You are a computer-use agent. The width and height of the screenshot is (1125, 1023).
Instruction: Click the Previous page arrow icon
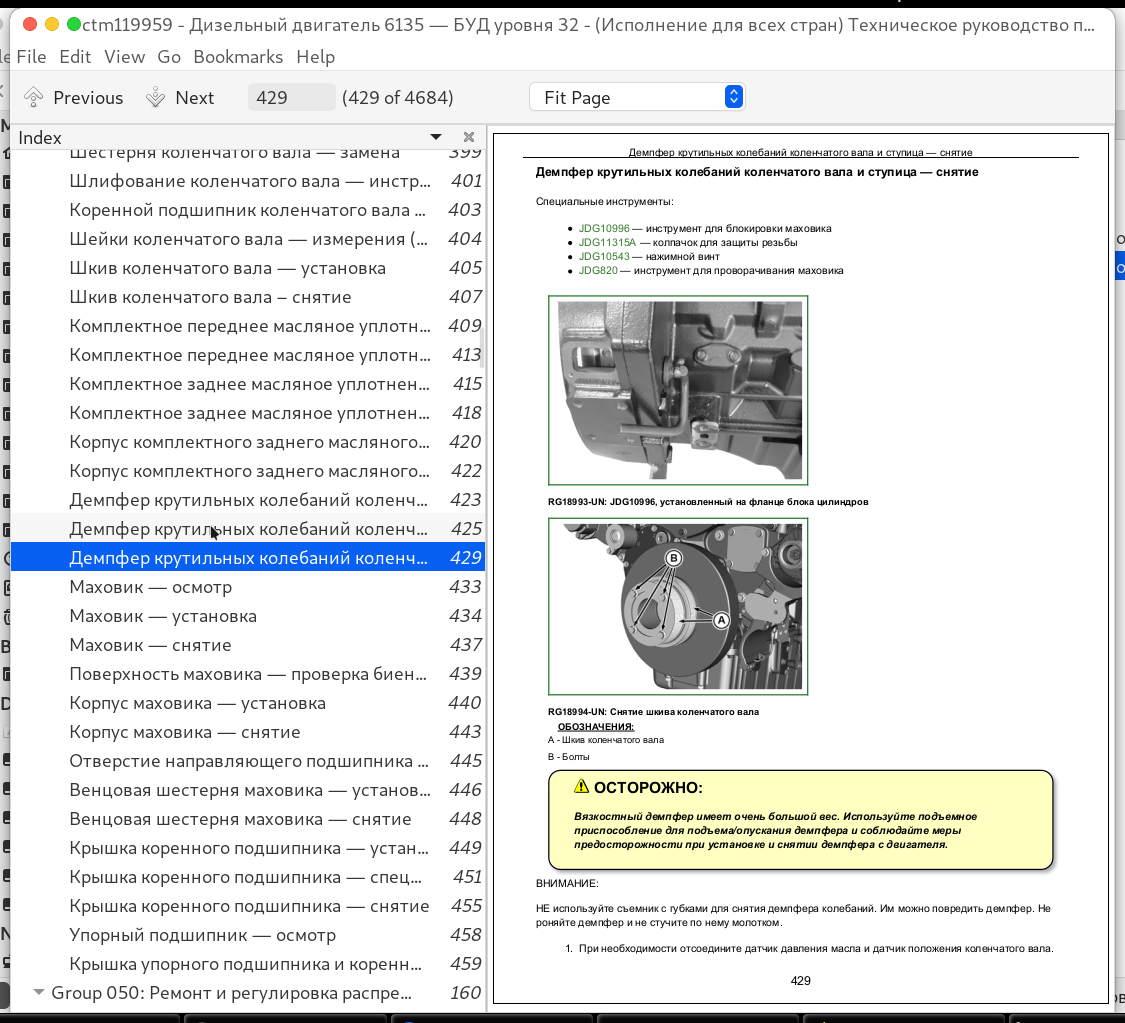coord(34,97)
